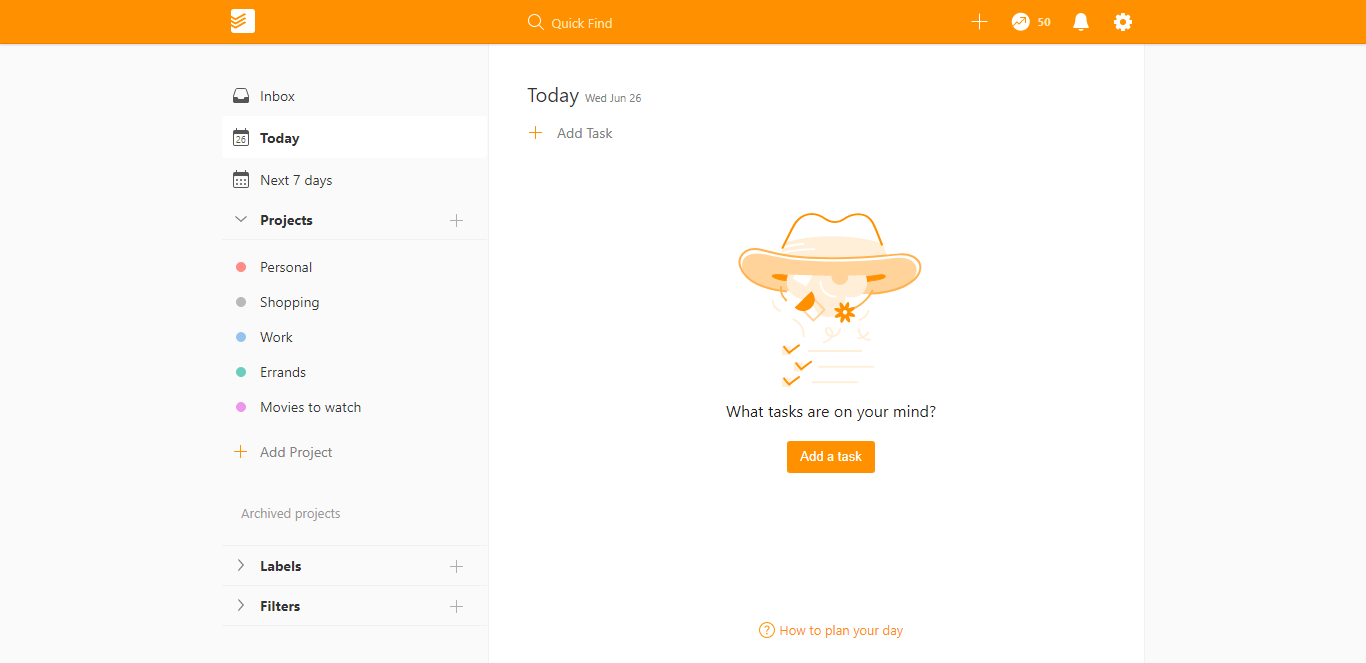This screenshot has height=663, width=1366.
Task: Open the settings gear
Action: coord(1123,22)
